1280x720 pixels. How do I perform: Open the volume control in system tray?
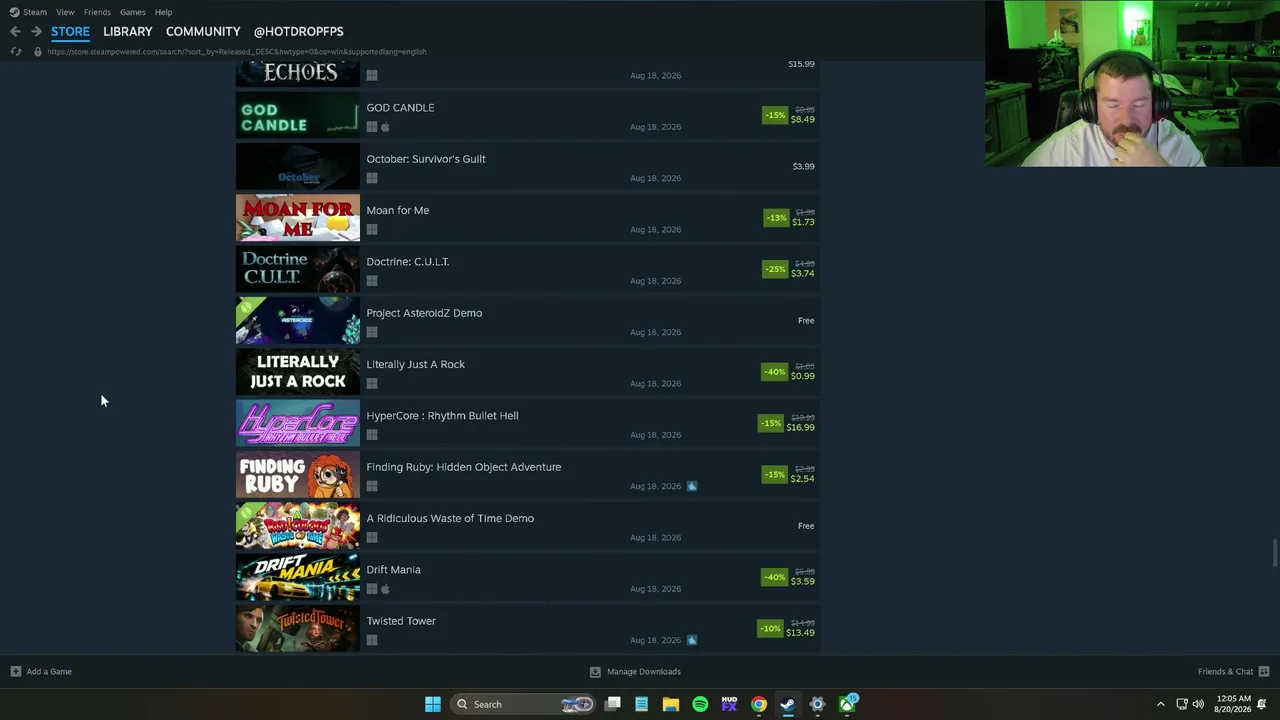click(1198, 704)
